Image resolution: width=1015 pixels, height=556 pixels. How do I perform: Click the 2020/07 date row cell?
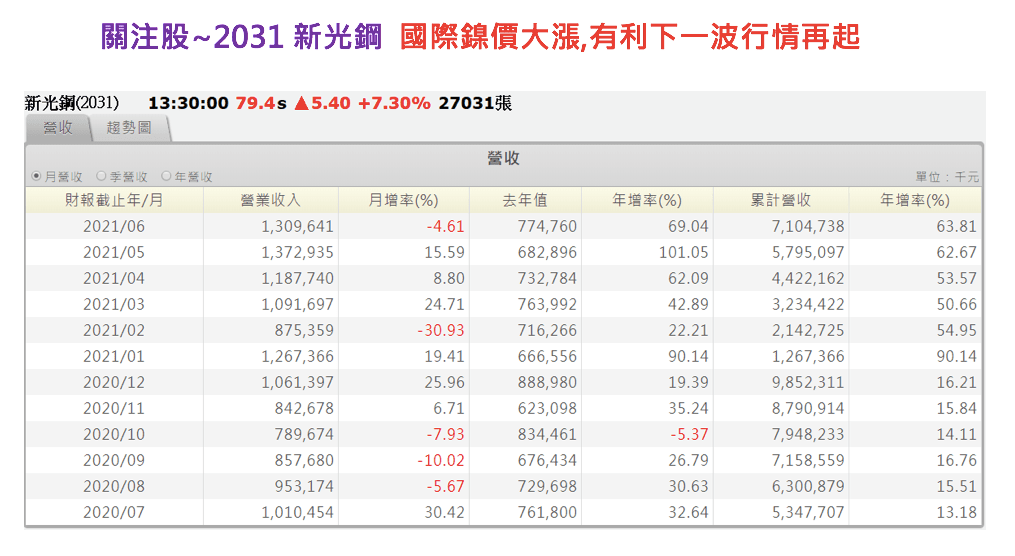tap(114, 512)
